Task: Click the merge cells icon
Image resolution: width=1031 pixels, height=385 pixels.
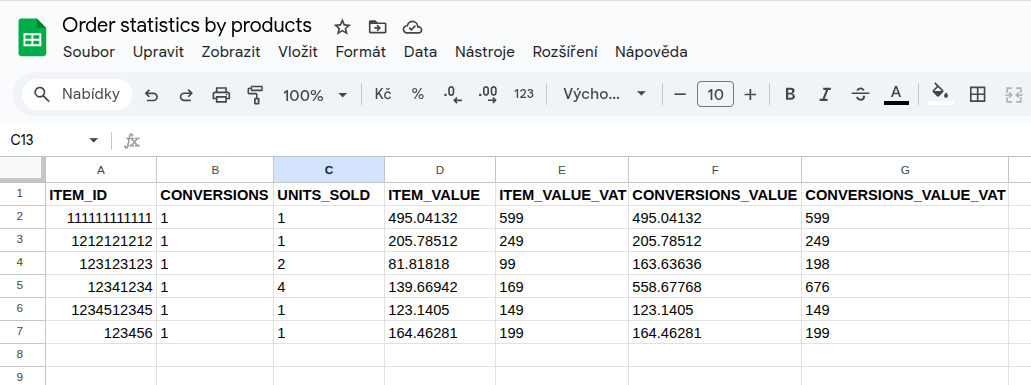Action: tap(1014, 95)
